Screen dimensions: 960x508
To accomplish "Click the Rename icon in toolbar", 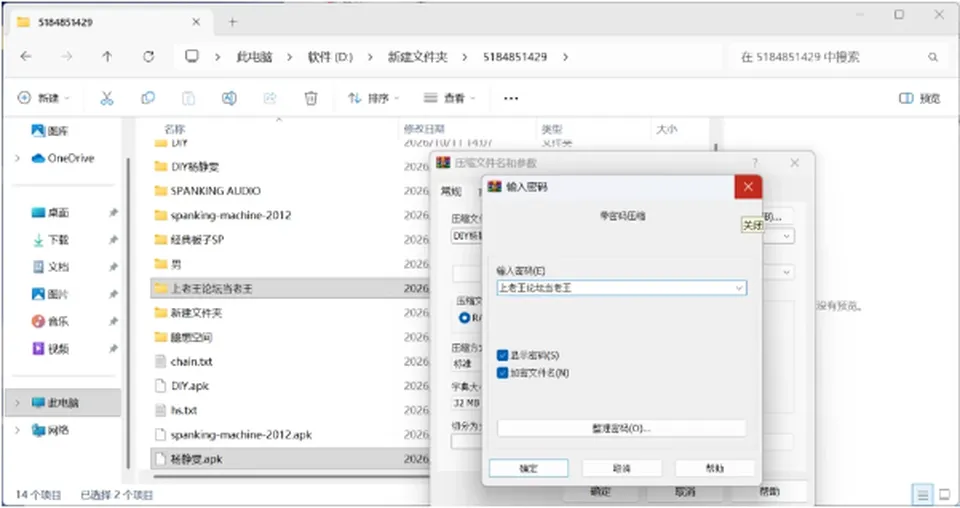I will tap(229, 98).
